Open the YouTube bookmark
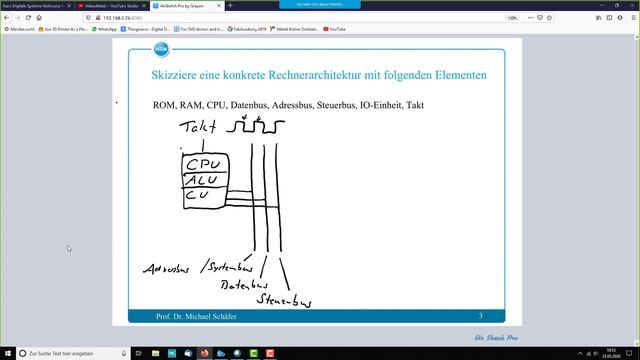This screenshot has height=360, width=640. [x=334, y=29]
